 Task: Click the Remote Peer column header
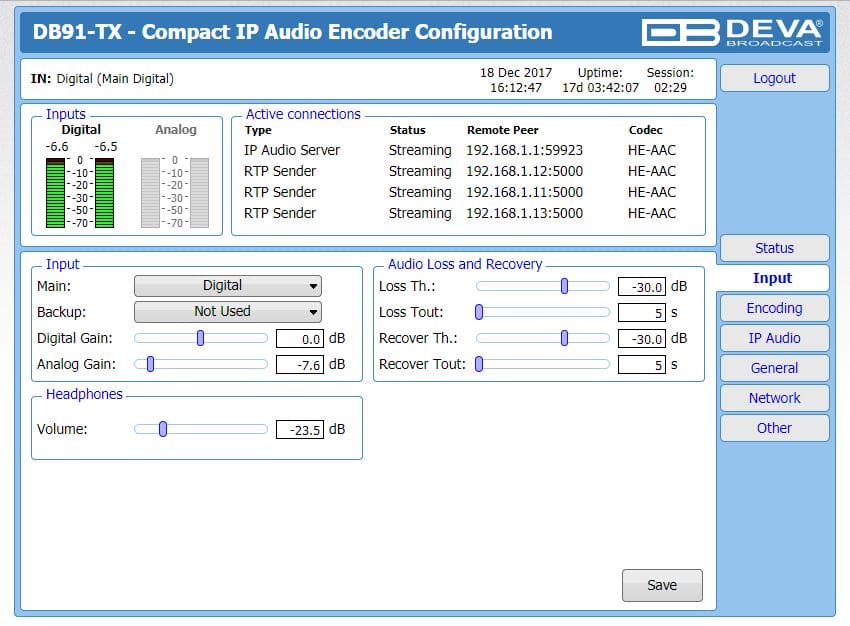point(503,130)
